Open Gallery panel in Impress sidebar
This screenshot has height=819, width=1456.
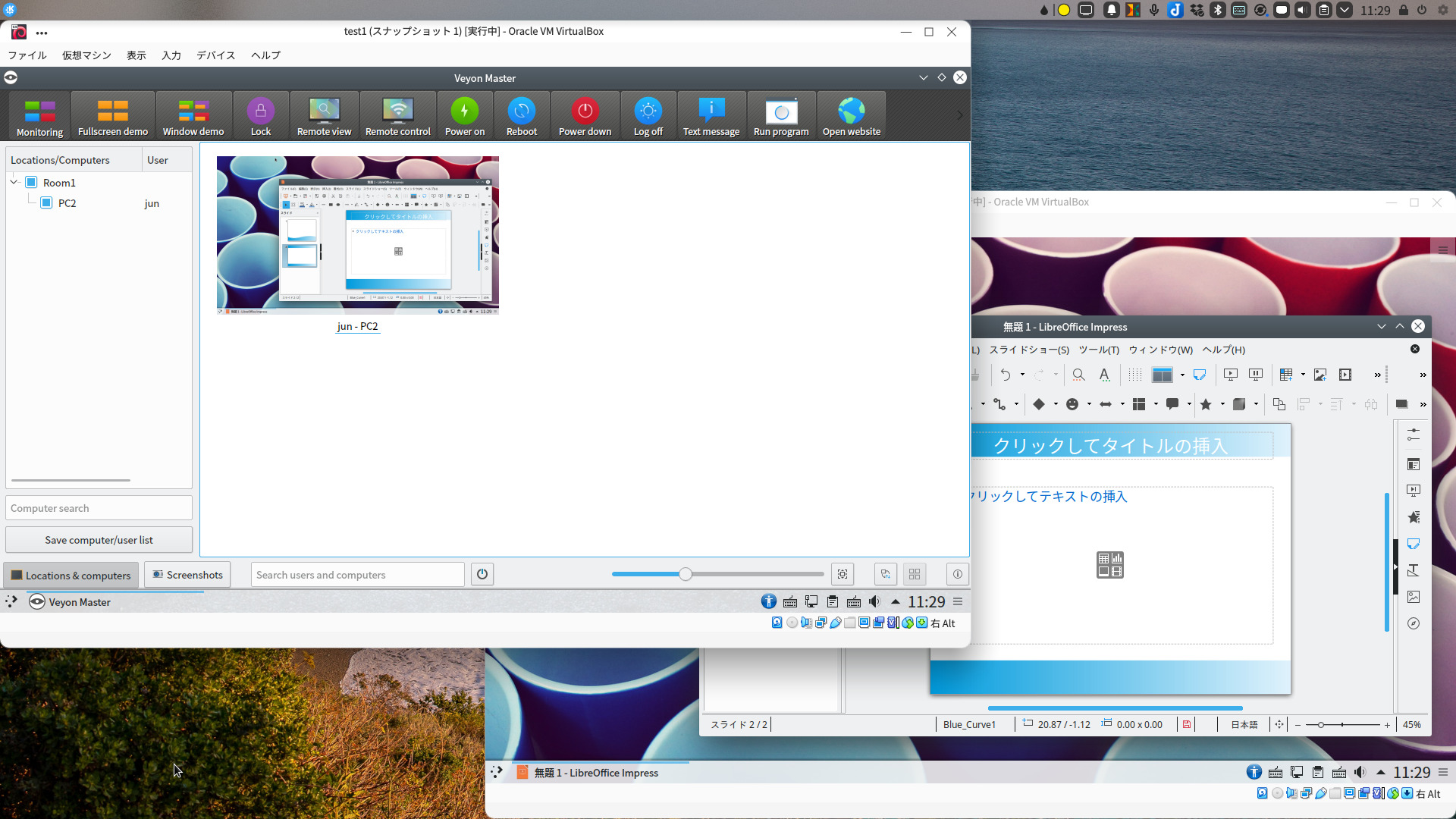[1414, 597]
